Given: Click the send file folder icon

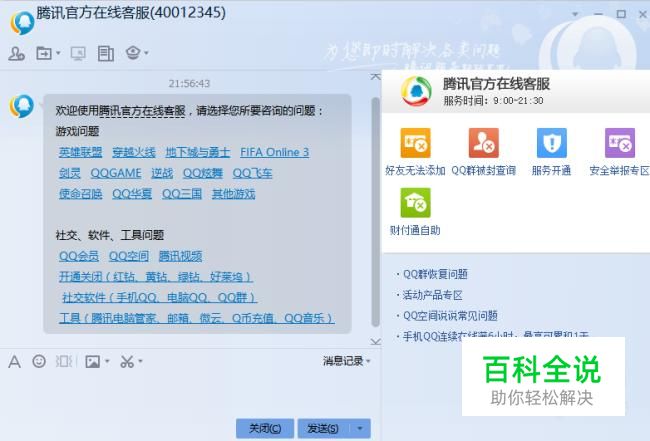Looking at the screenshot, I should 44,53.
